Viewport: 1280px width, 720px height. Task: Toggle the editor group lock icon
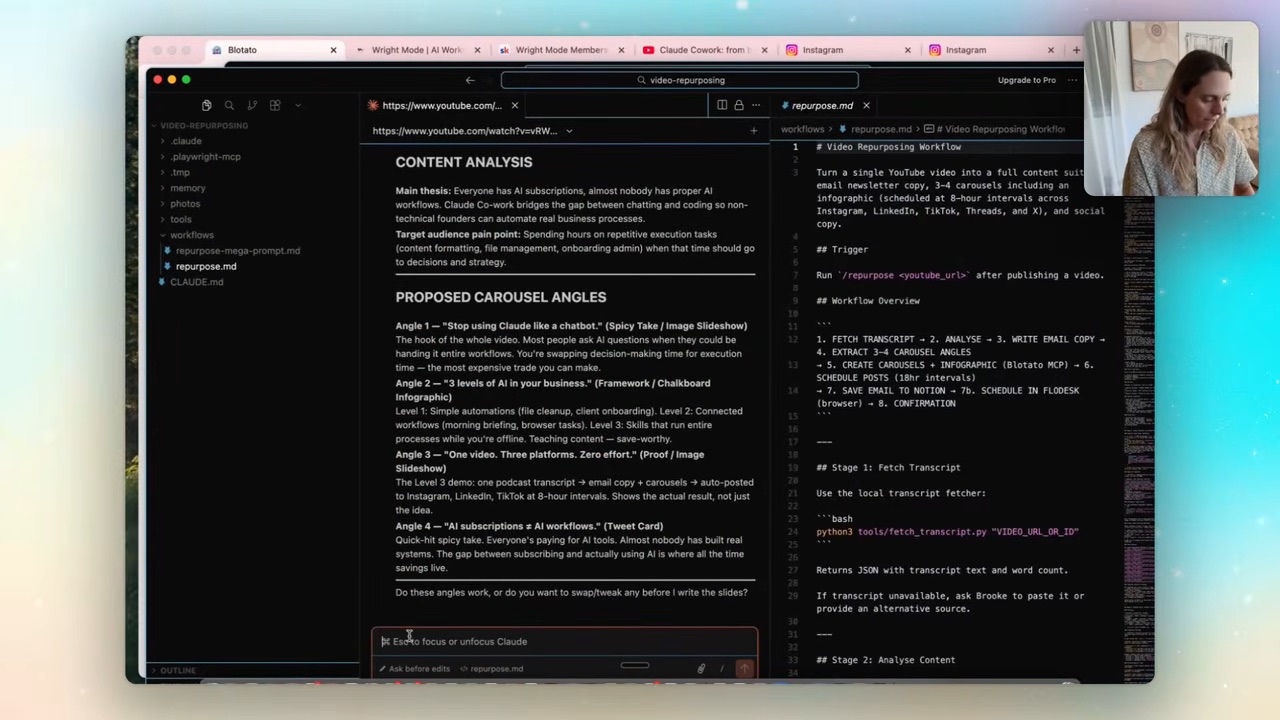(739, 105)
